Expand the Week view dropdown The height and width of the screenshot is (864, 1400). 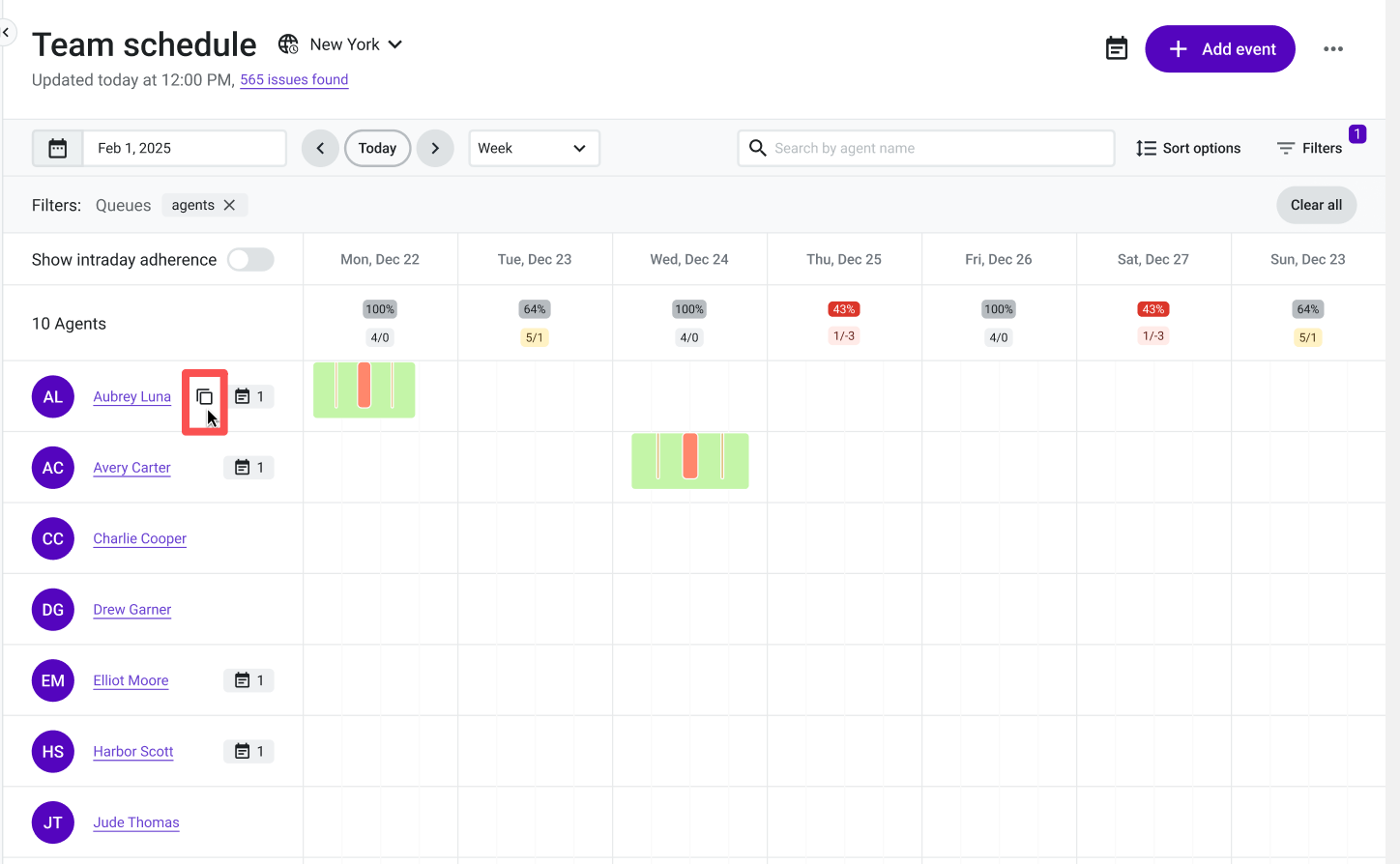pyautogui.click(x=534, y=148)
